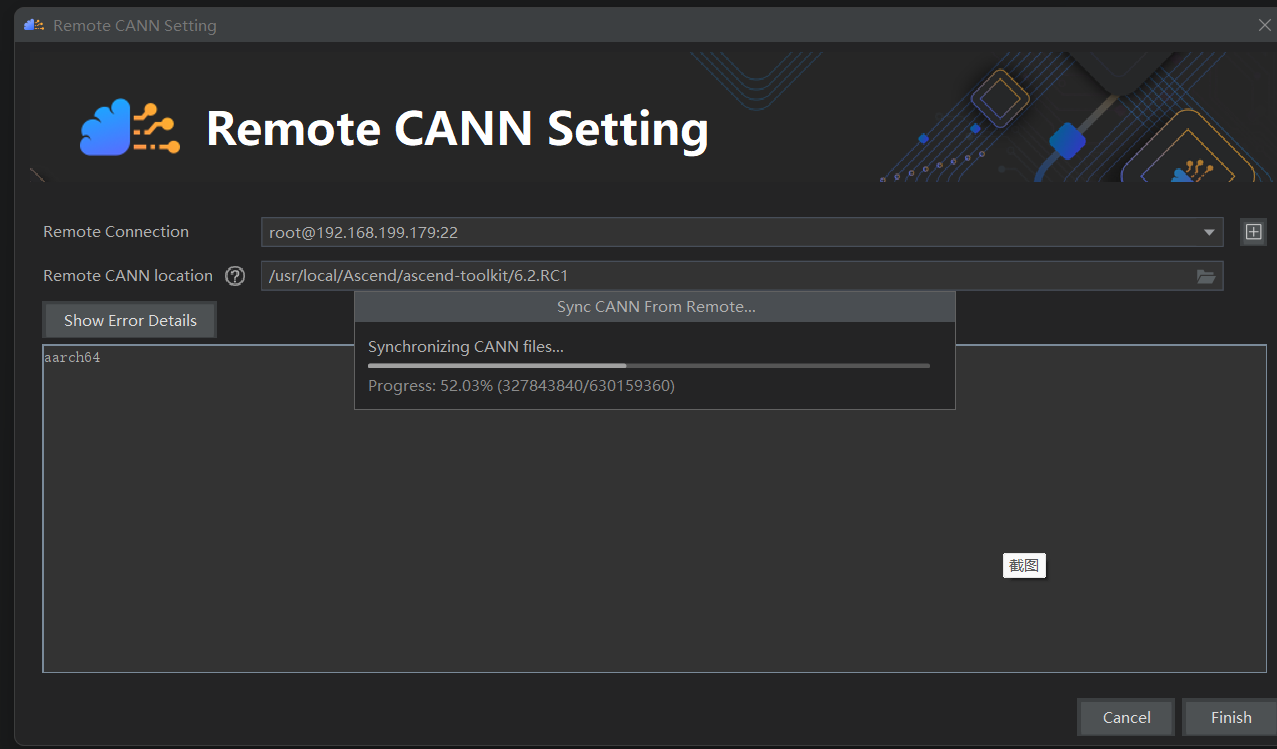Click the Remote CANN location label text
The width and height of the screenshot is (1277, 749).
(128, 276)
